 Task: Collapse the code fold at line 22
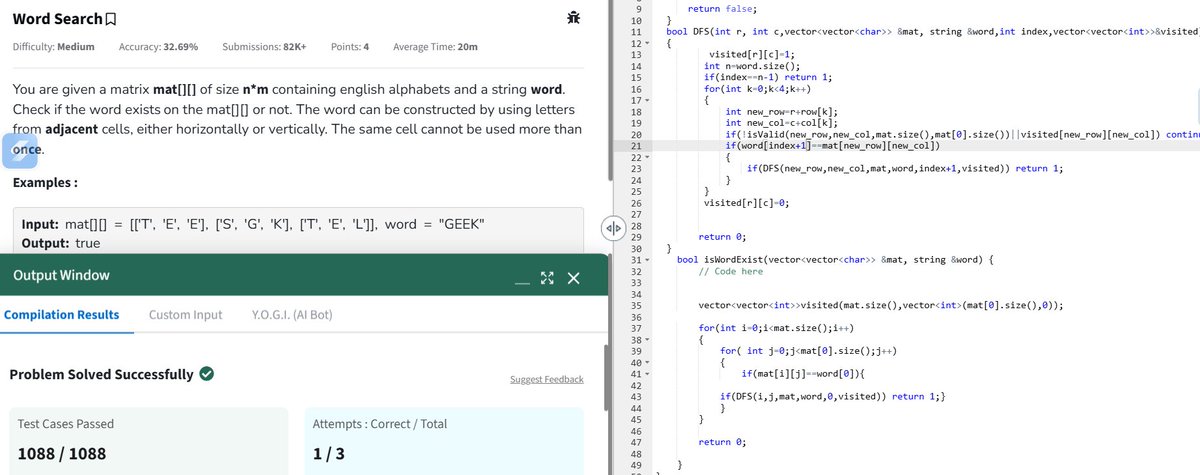tap(647, 157)
